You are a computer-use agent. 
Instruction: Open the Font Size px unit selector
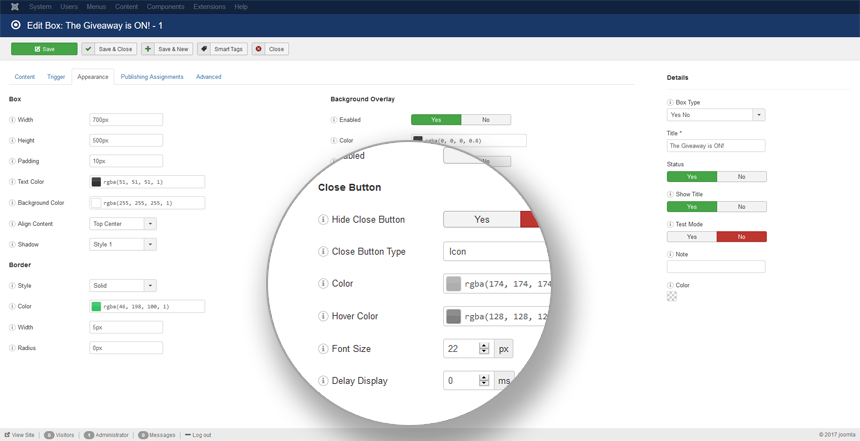pos(503,349)
